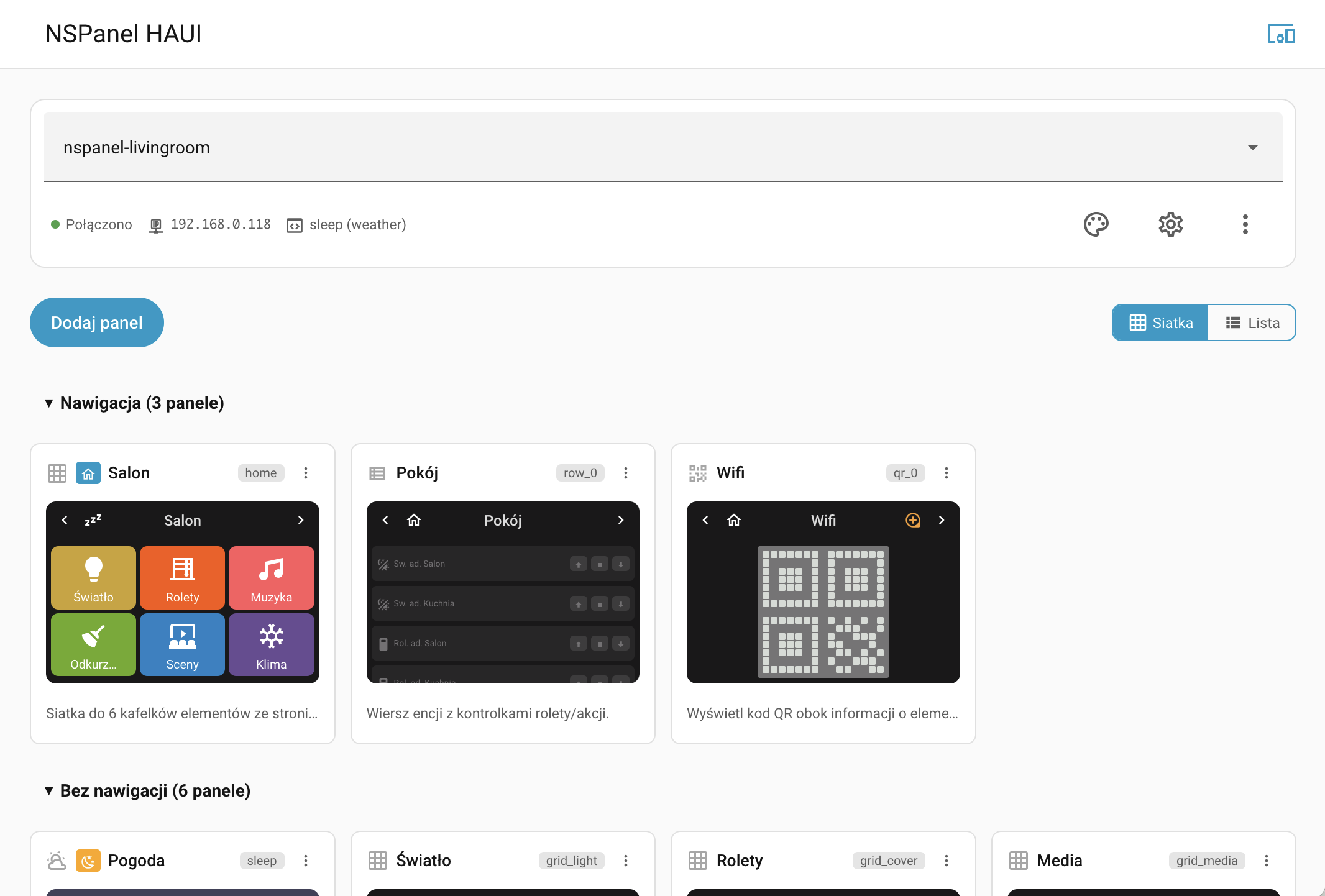This screenshot has height=896, width=1325.
Task: Click next arrow in Pokój preview
Action: 621,520
